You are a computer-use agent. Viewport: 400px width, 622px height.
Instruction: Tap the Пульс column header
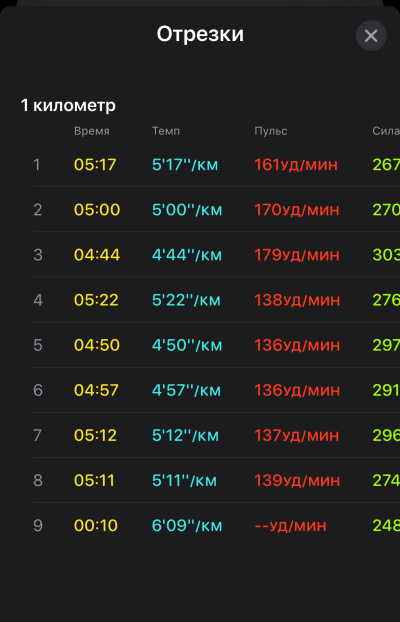[271, 131]
